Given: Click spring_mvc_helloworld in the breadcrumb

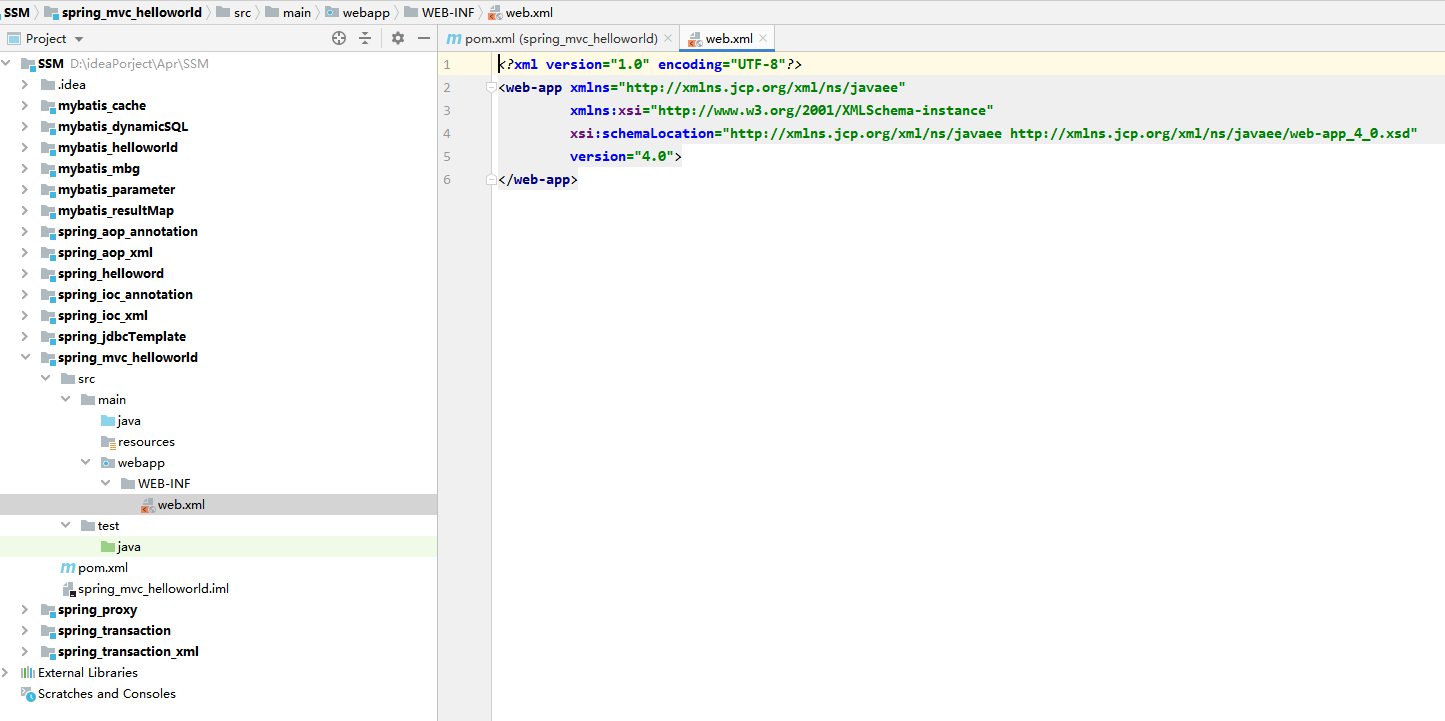Looking at the screenshot, I should point(123,12).
